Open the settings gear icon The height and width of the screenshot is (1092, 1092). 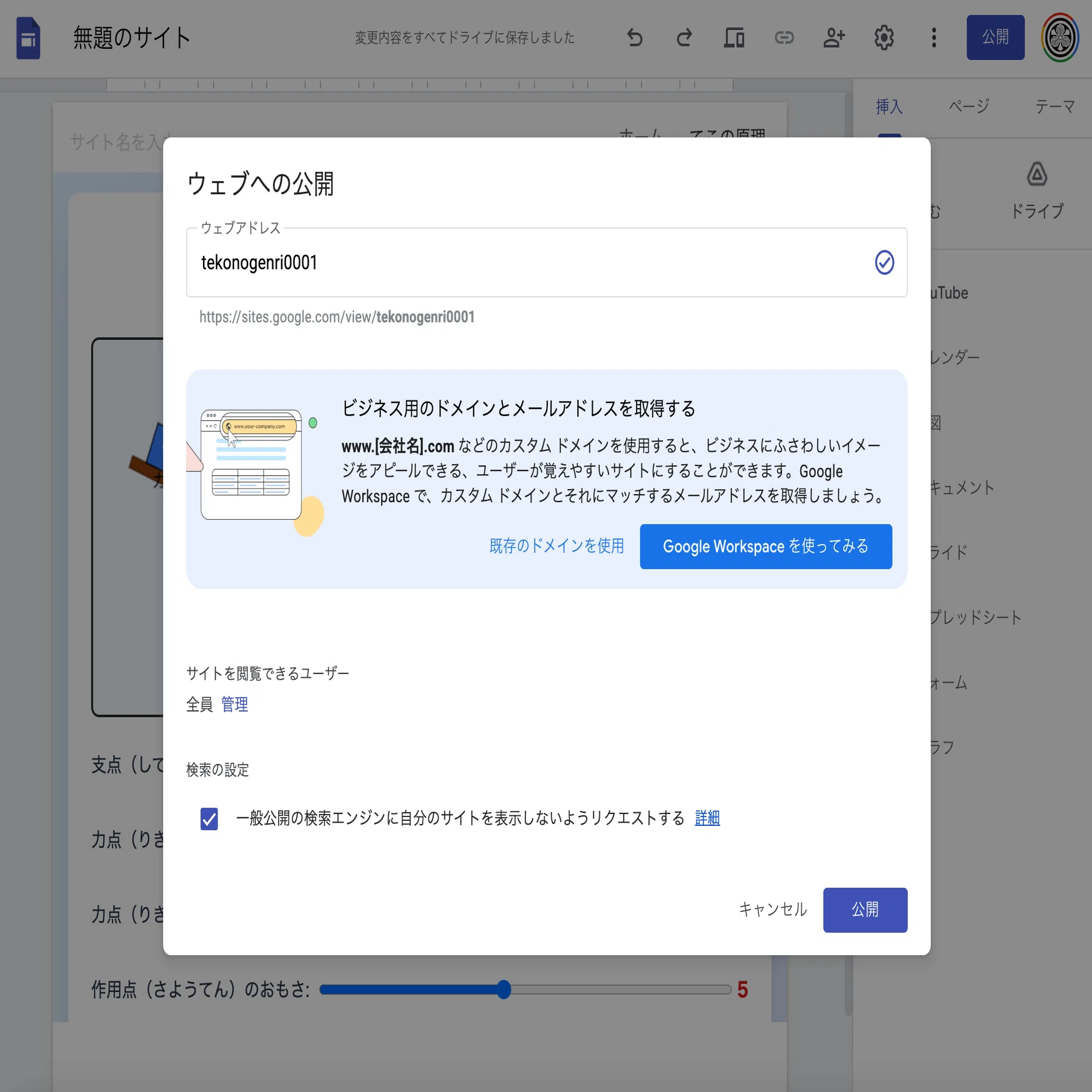(x=884, y=38)
